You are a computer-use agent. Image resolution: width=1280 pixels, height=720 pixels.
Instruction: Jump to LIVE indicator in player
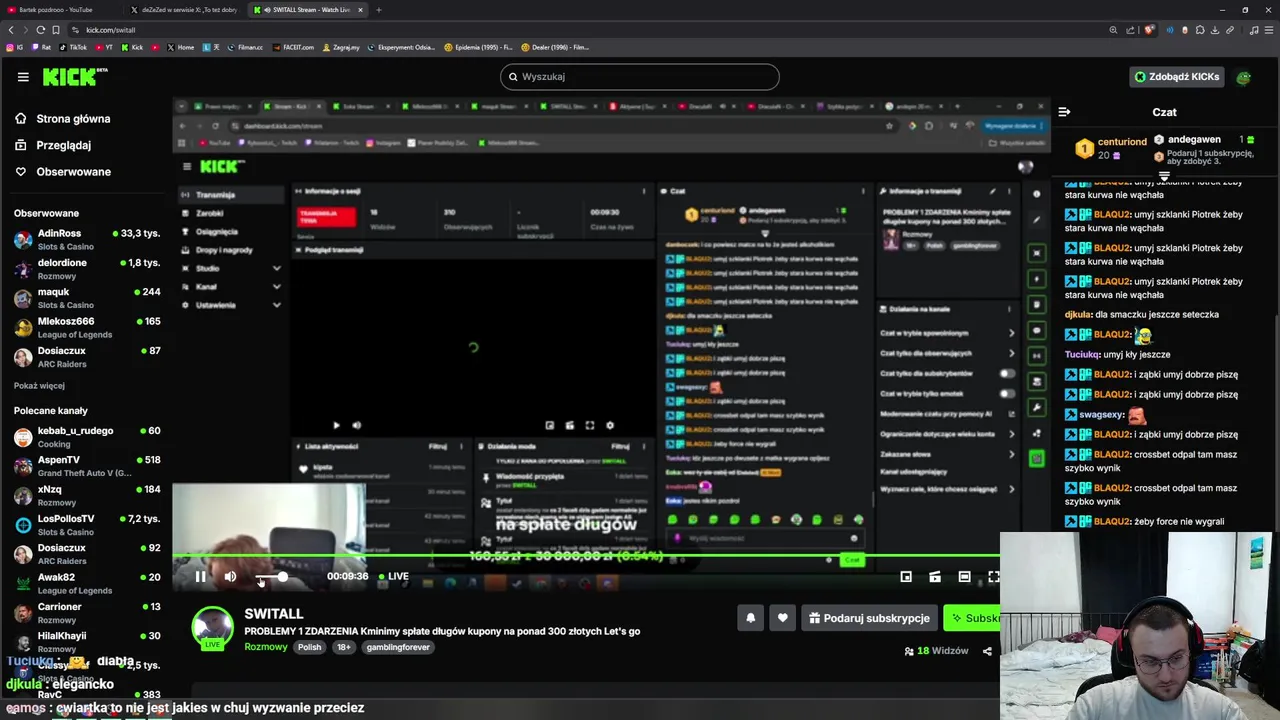pos(394,576)
